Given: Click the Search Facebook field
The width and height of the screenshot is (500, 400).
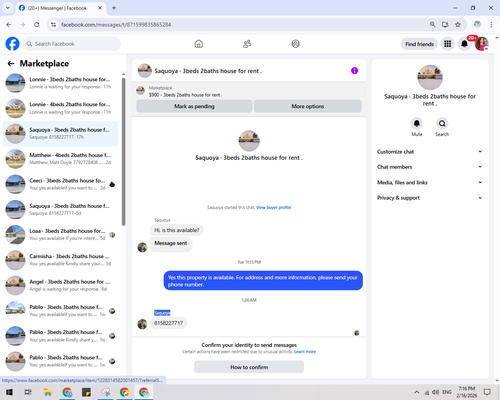Looking at the screenshot, I should point(72,44).
